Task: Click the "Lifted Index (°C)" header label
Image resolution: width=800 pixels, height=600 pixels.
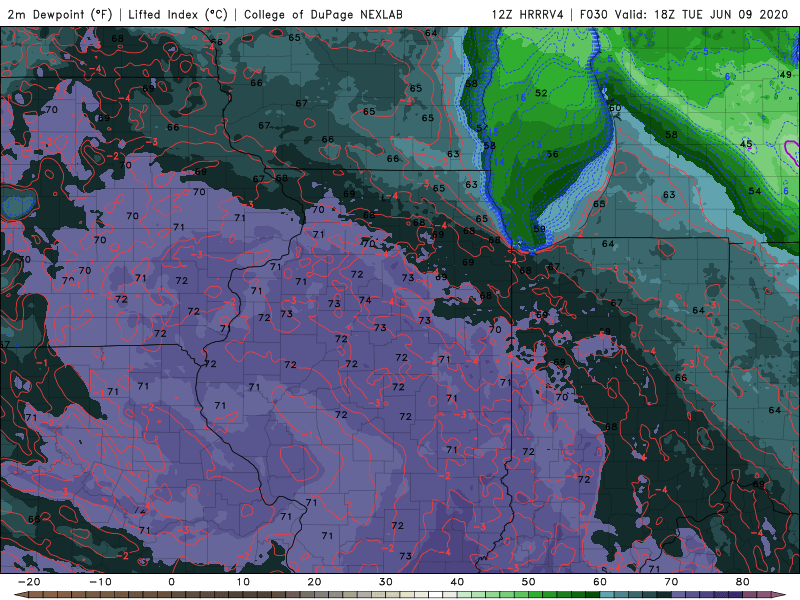Action: [178, 14]
